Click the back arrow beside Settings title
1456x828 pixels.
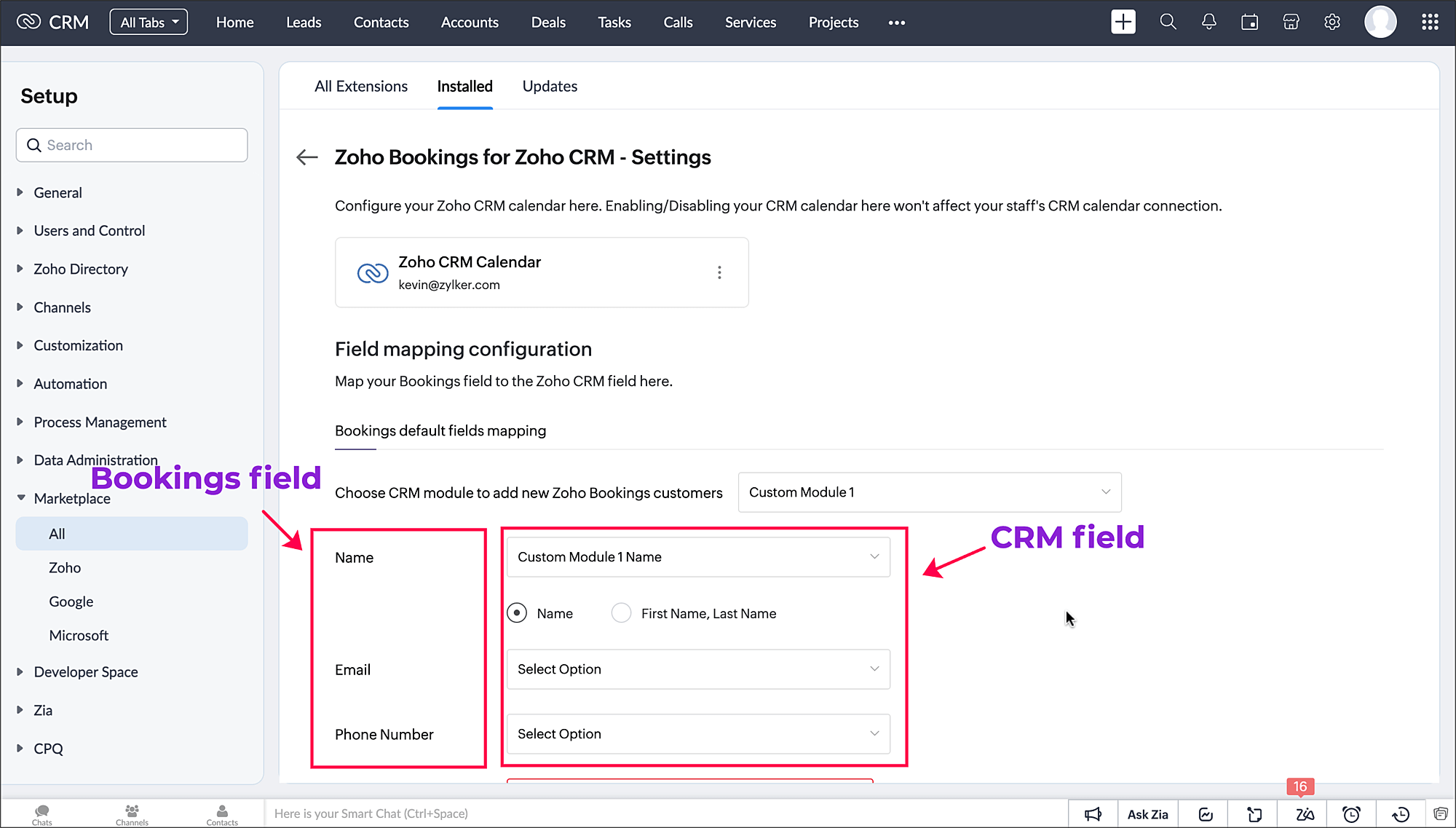coord(307,157)
